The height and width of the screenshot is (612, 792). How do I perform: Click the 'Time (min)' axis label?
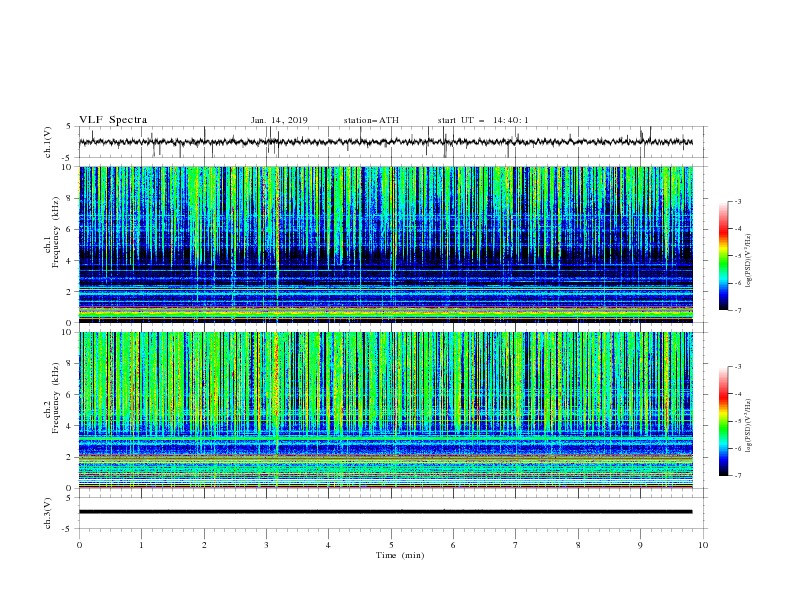(400, 555)
